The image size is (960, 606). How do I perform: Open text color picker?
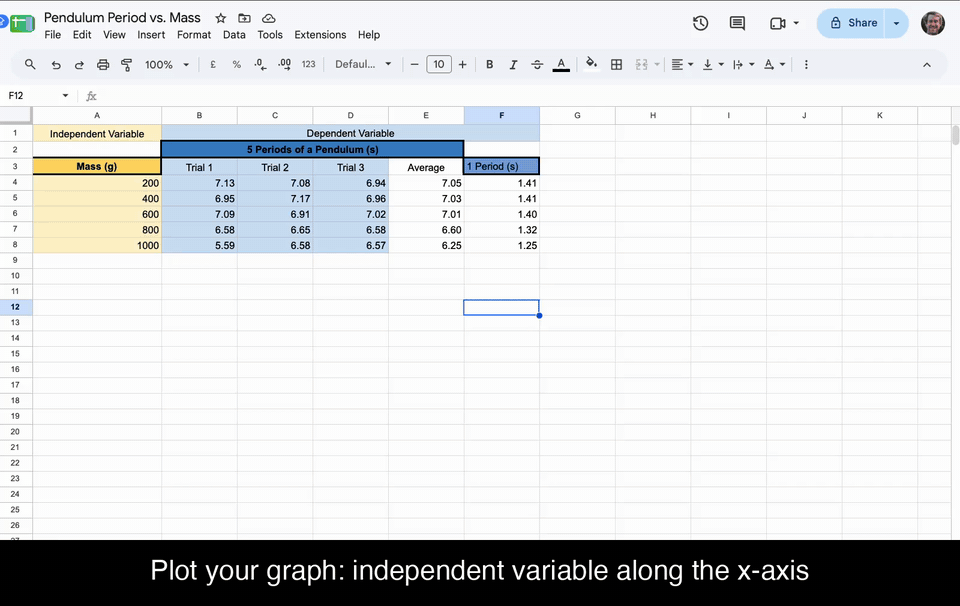(x=561, y=64)
